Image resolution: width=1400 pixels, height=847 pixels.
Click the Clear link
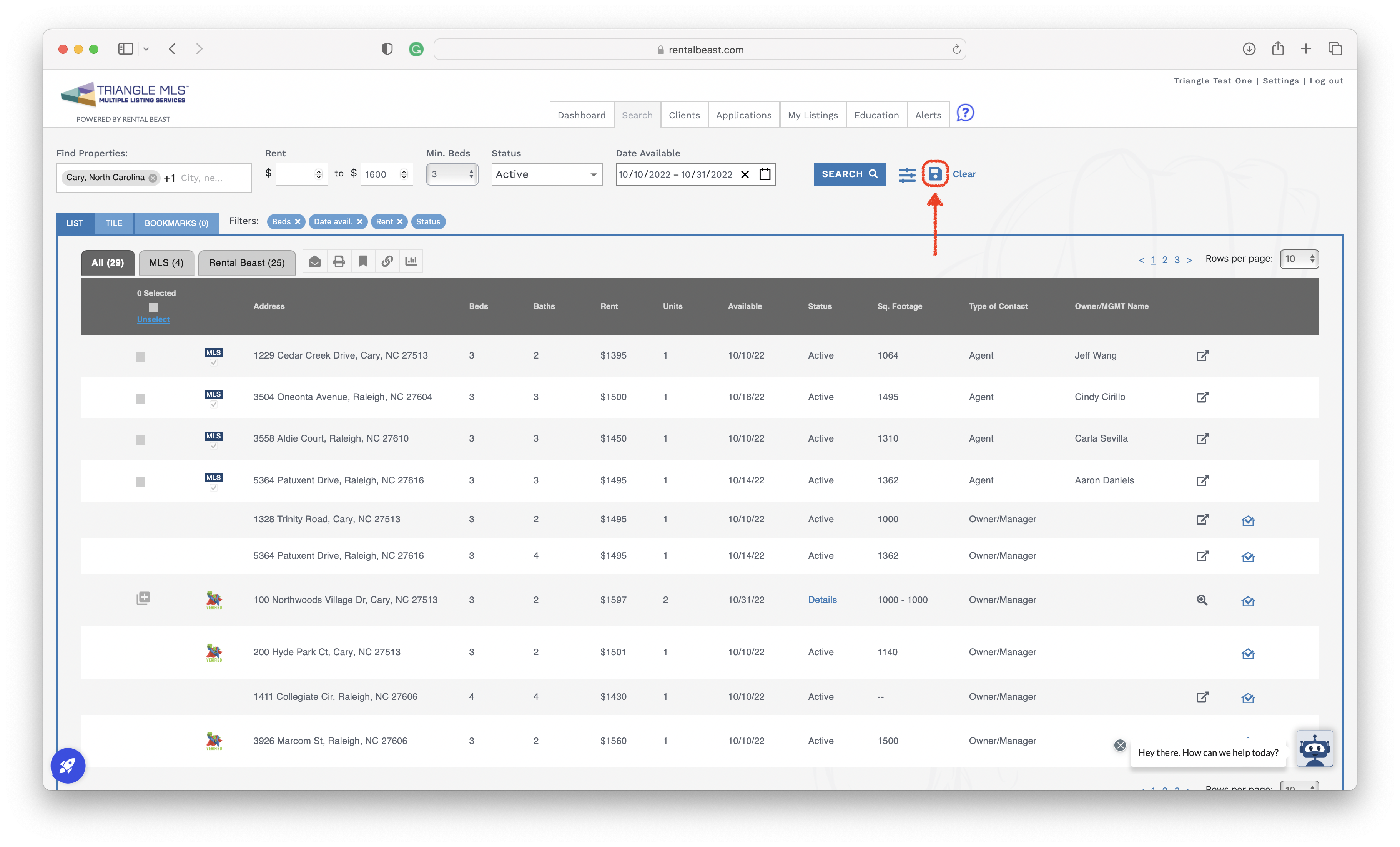964,174
